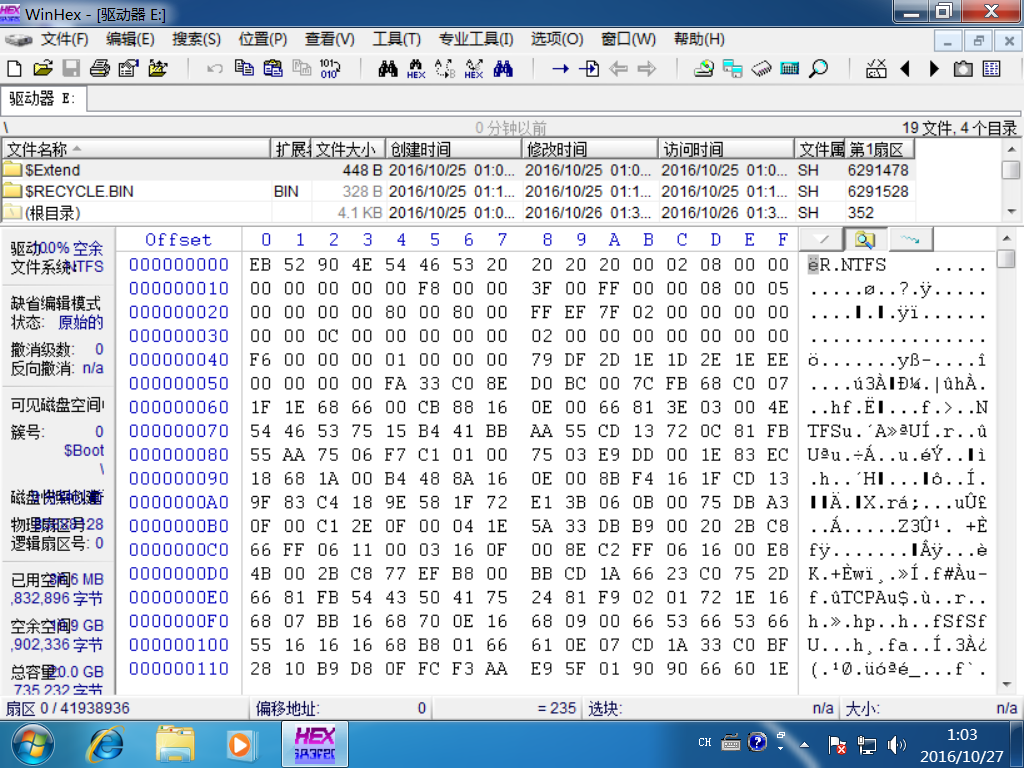
Task: Sort by 访问时间 column header
Action: click(x=726, y=150)
